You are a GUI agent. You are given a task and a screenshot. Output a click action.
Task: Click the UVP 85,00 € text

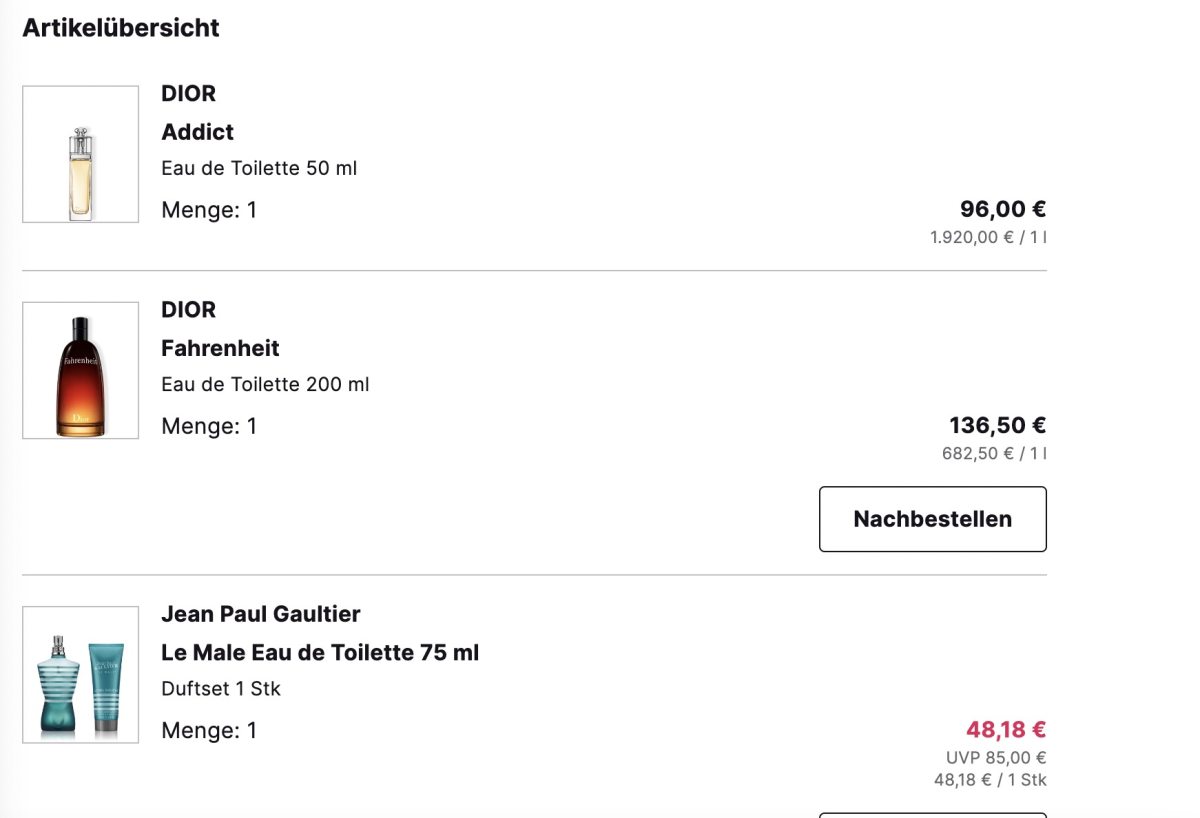[996, 758]
